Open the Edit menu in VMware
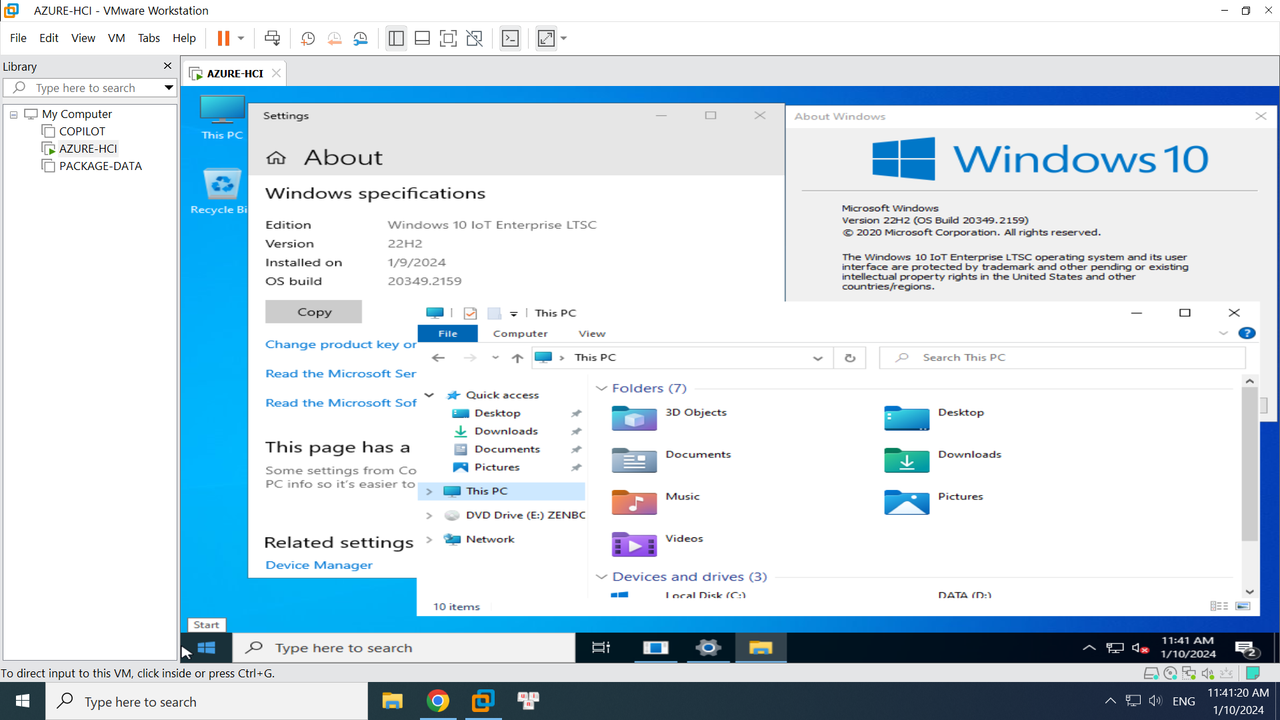1280x720 pixels. click(x=49, y=38)
